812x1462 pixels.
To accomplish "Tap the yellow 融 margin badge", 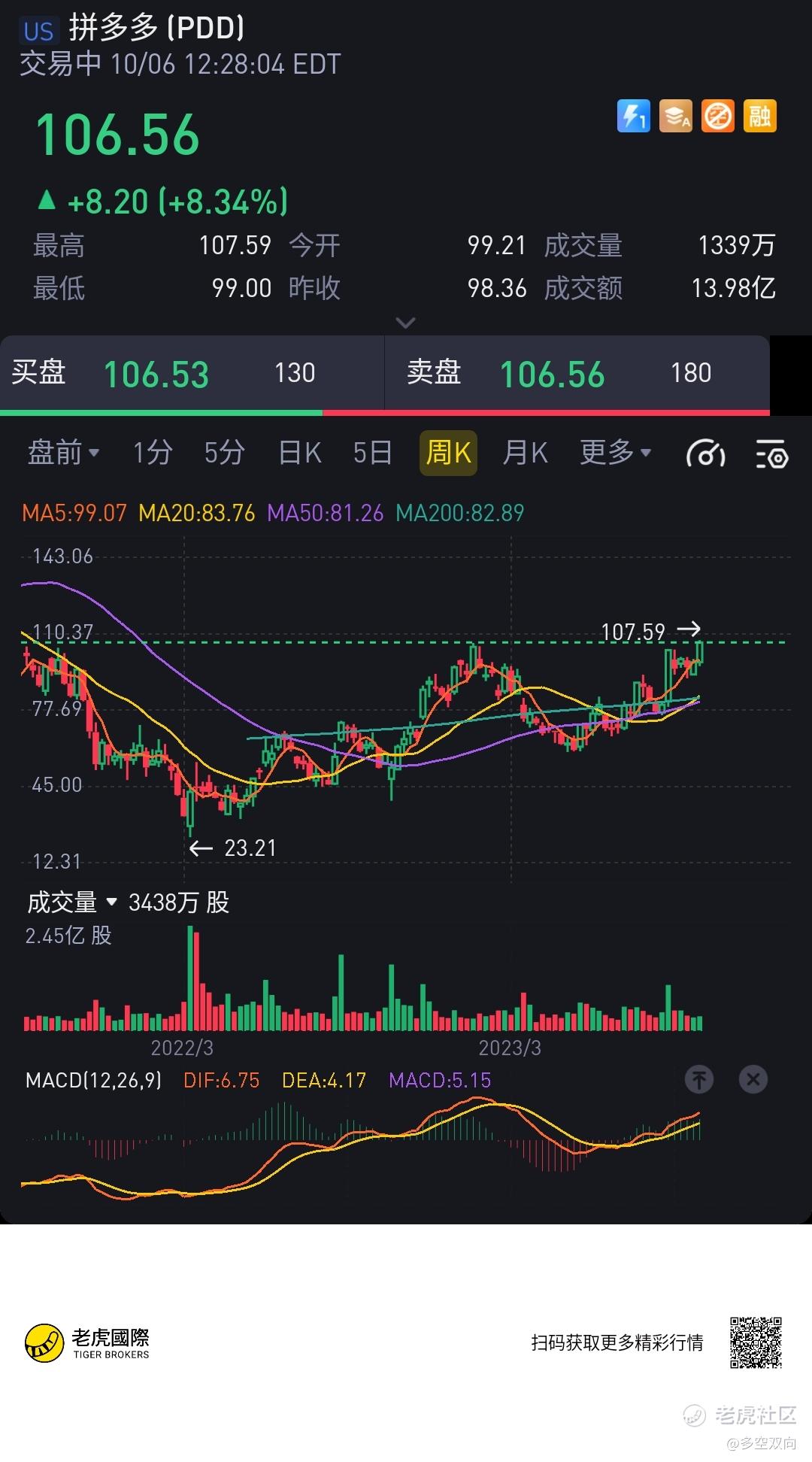I will click(759, 117).
